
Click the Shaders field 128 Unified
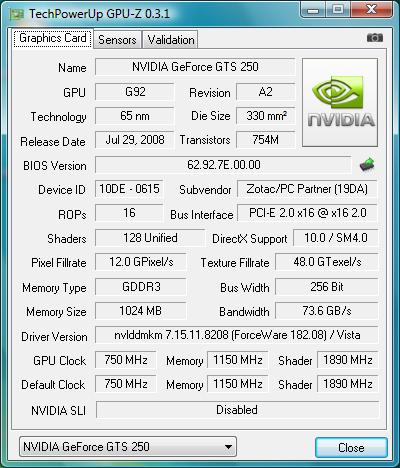150,238
